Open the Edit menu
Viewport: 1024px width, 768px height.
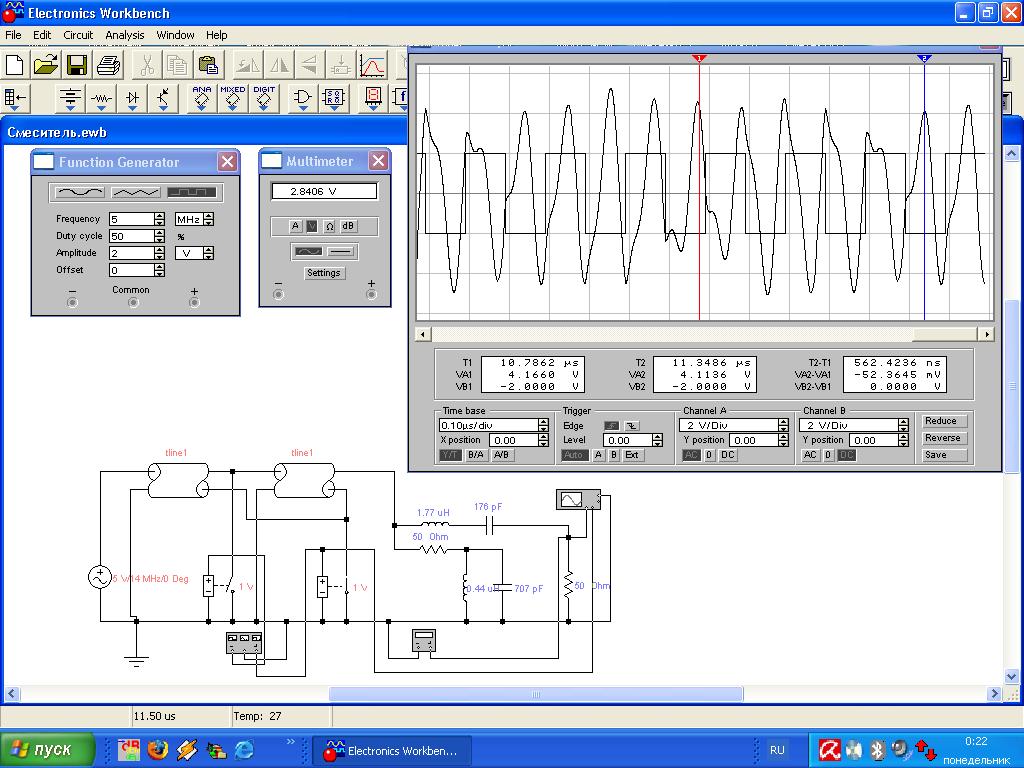tap(42, 35)
